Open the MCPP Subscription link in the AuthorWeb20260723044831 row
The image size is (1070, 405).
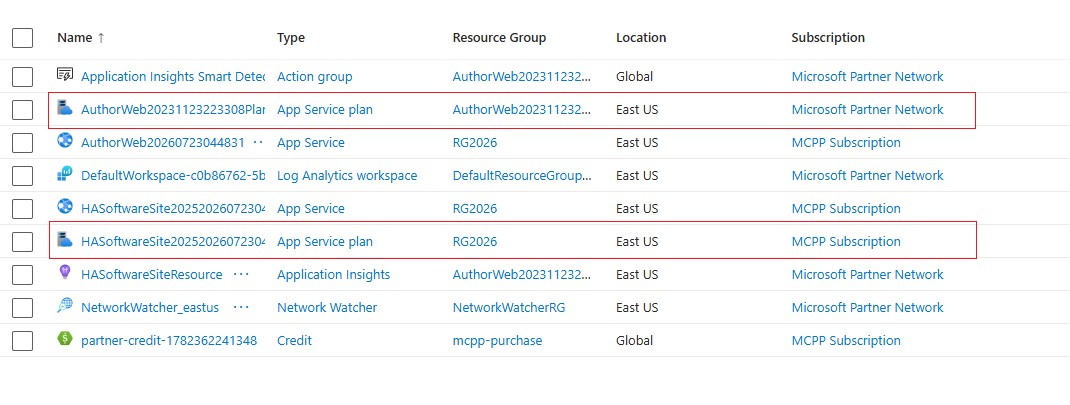pos(846,143)
